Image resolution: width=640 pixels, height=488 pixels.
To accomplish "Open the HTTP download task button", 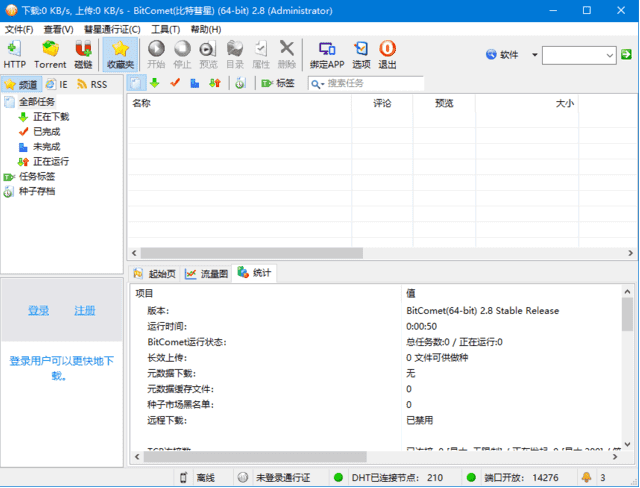I will pyautogui.click(x=15, y=55).
